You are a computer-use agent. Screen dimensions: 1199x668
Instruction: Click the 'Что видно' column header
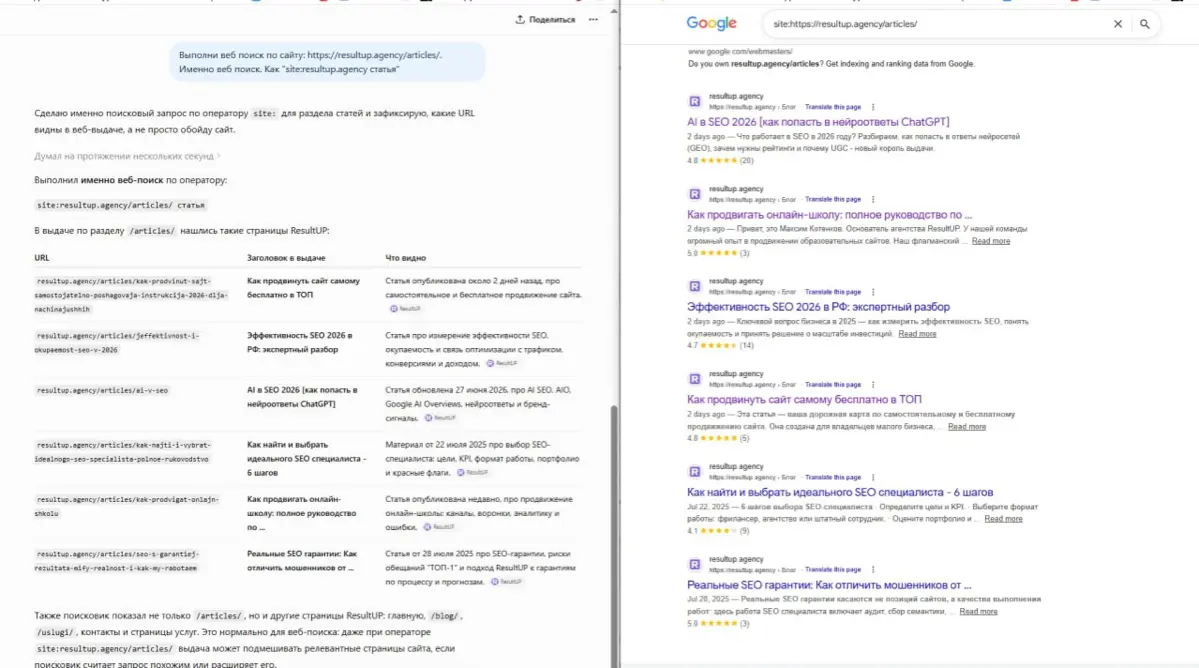click(406, 258)
